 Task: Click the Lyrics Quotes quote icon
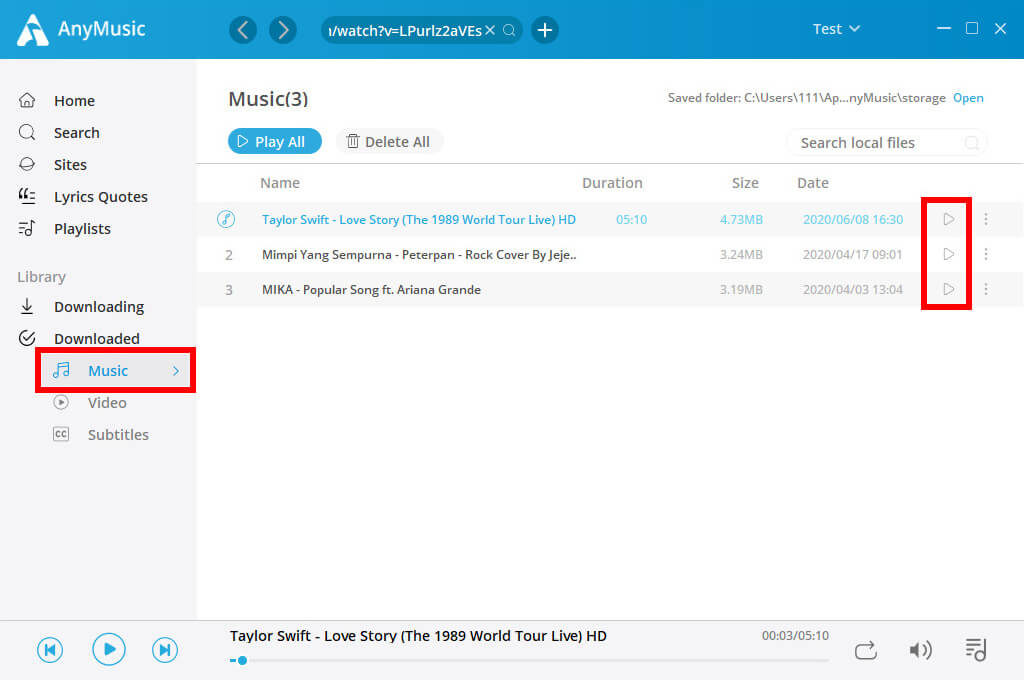point(27,195)
